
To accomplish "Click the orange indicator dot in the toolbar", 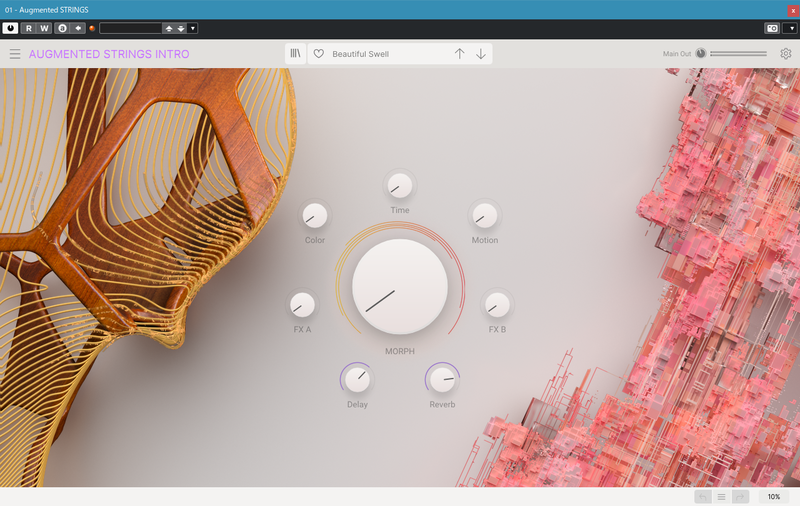I will click(x=92, y=28).
